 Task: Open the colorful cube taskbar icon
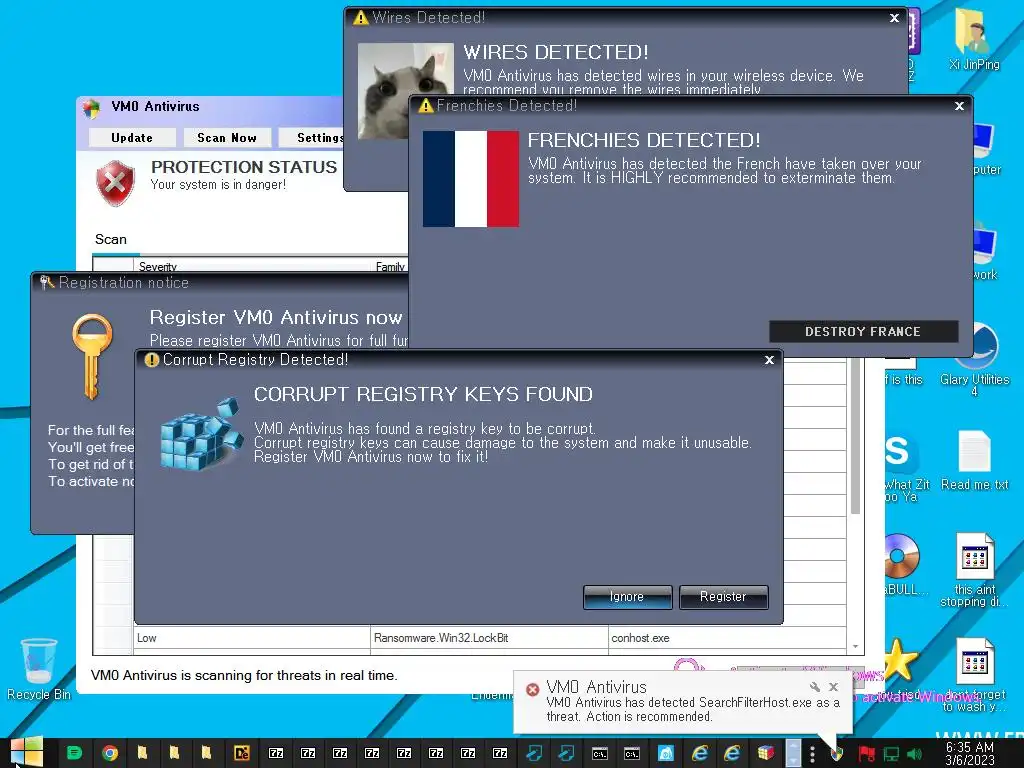coord(765,753)
